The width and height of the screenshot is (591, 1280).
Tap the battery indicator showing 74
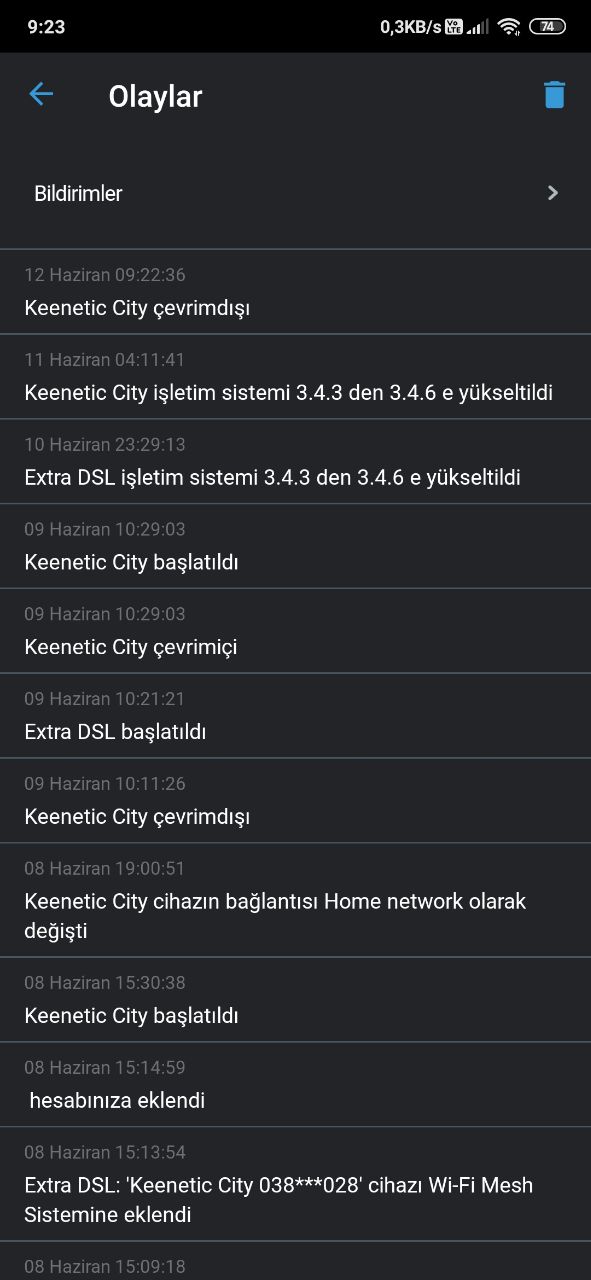coord(547,27)
